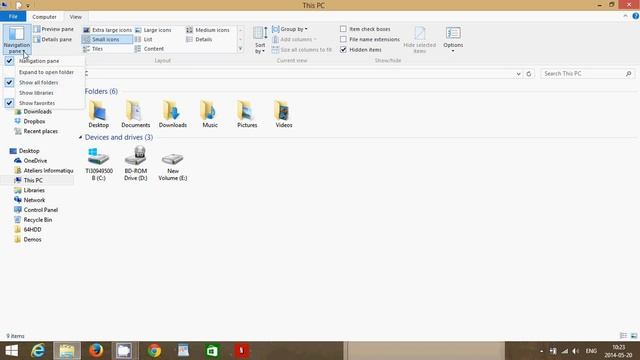Open the Desktop folder icon
The image size is (640, 360).
pyautogui.click(x=98, y=114)
